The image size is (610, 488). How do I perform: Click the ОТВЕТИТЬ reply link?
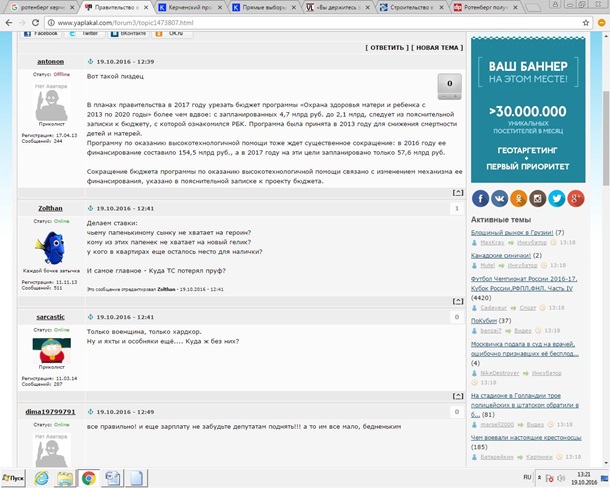[385, 47]
